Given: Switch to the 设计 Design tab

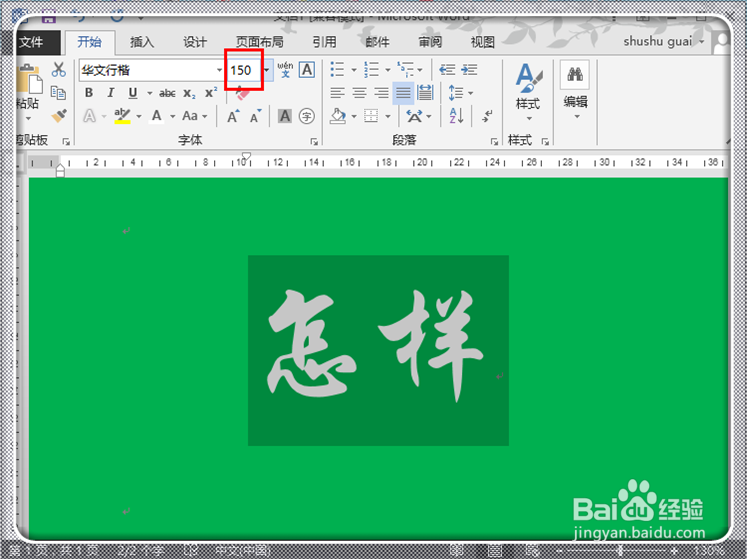Looking at the screenshot, I should pos(195,42).
